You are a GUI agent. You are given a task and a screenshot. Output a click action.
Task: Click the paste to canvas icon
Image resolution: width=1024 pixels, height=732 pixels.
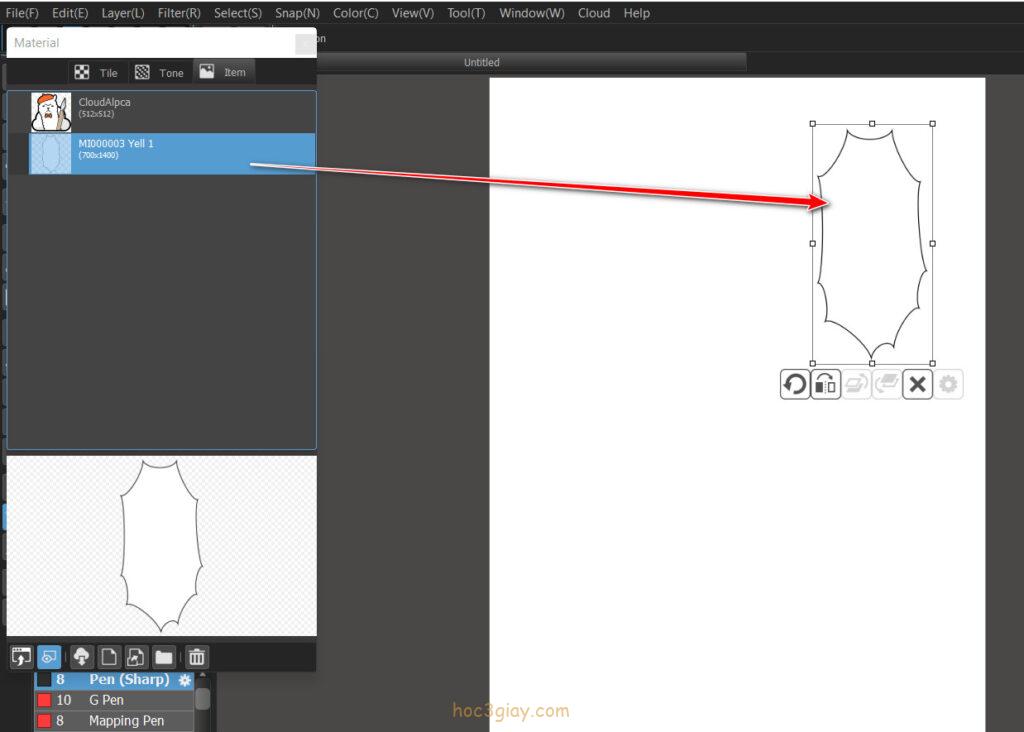[21, 657]
